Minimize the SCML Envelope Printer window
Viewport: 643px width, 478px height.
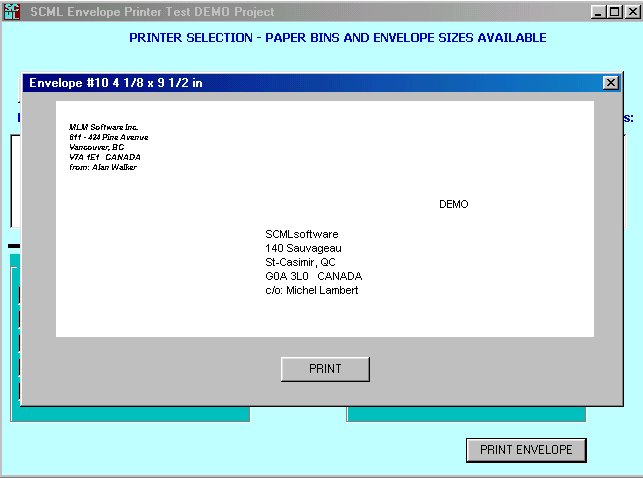(x=598, y=12)
